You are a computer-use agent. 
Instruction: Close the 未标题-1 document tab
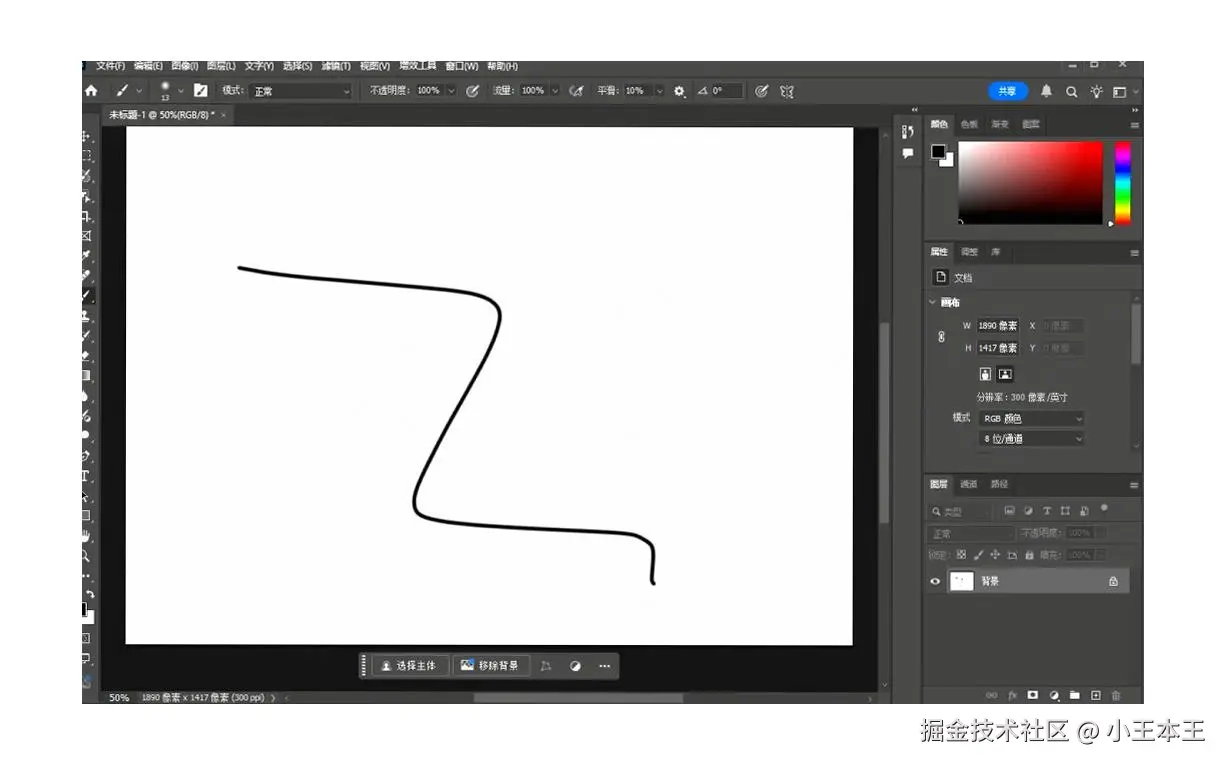tap(223, 115)
